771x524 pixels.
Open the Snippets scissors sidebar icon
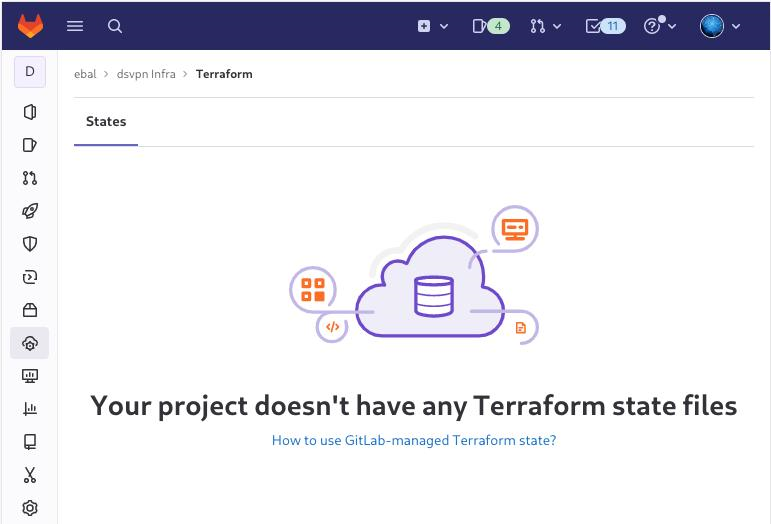click(x=30, y=475)
